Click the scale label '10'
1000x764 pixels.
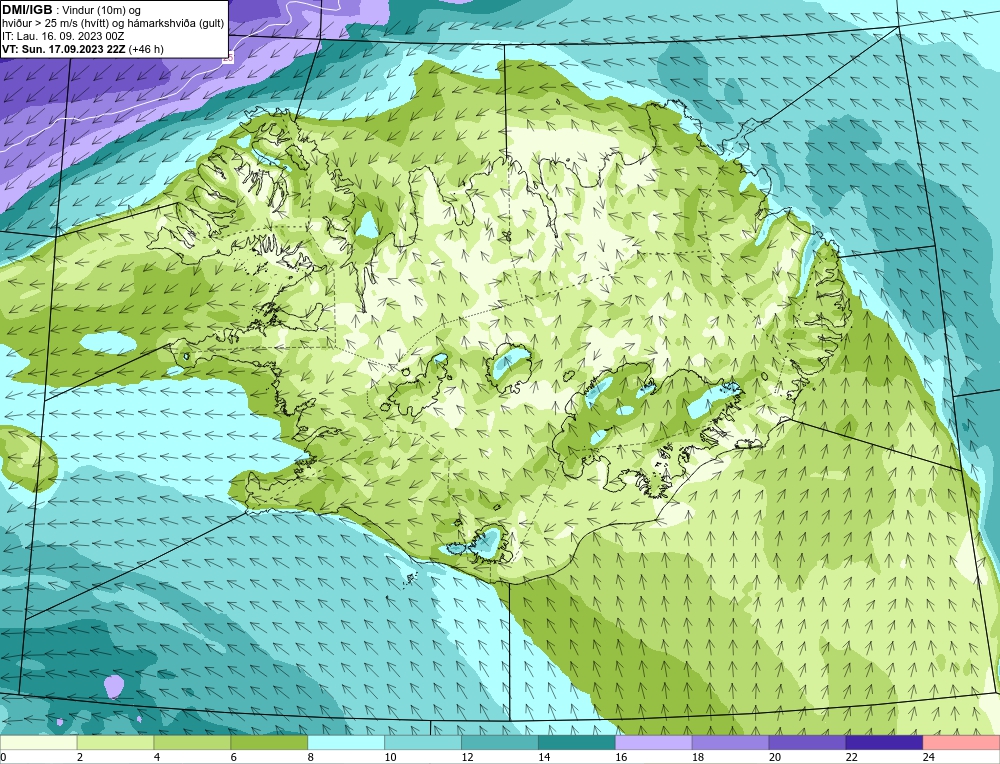(390, 757)
